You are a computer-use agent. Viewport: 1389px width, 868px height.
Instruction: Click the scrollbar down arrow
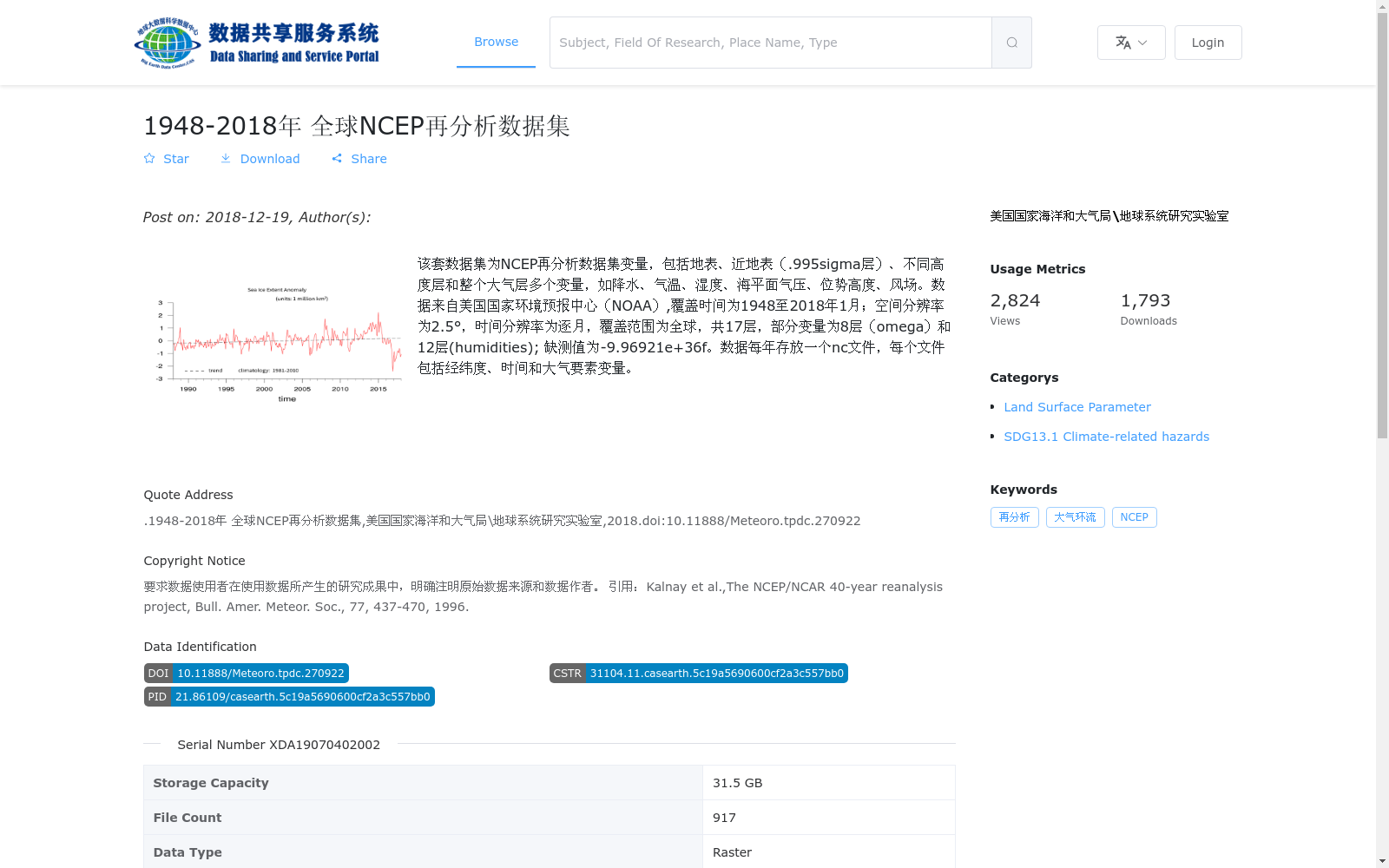pyautogui.click(x=1382, y=861)
